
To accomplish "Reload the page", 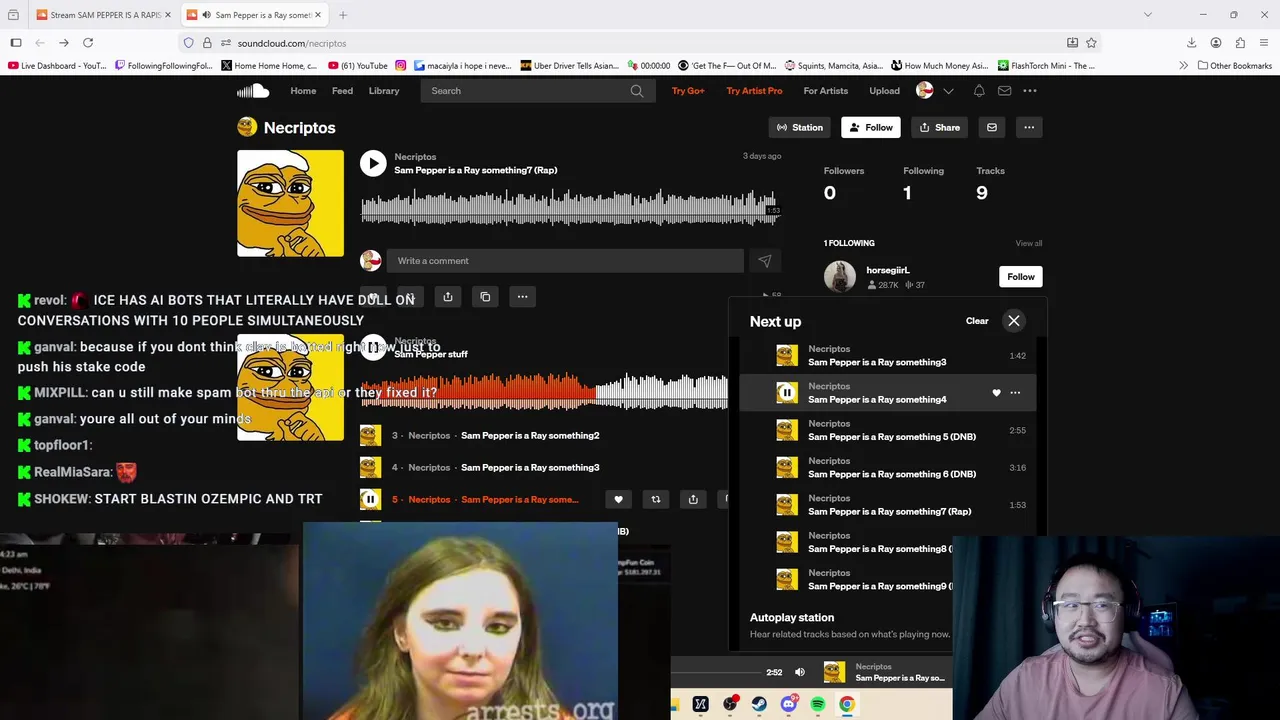I will [88, 43].
